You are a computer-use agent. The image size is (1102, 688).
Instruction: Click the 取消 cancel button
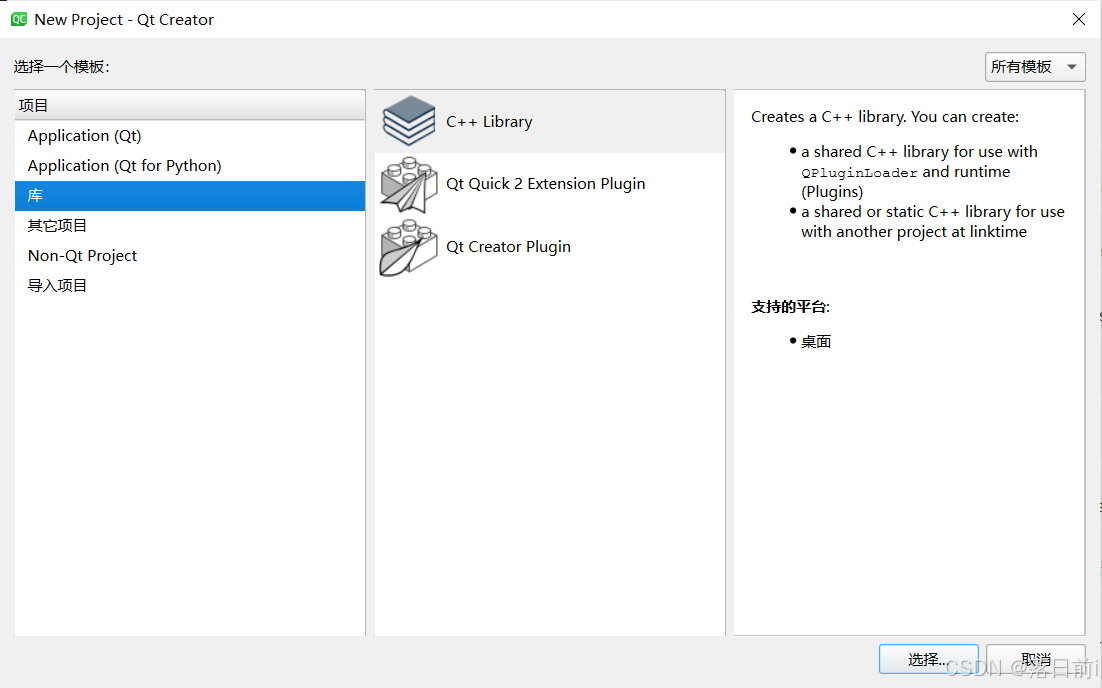click(x=1036, y=659)
